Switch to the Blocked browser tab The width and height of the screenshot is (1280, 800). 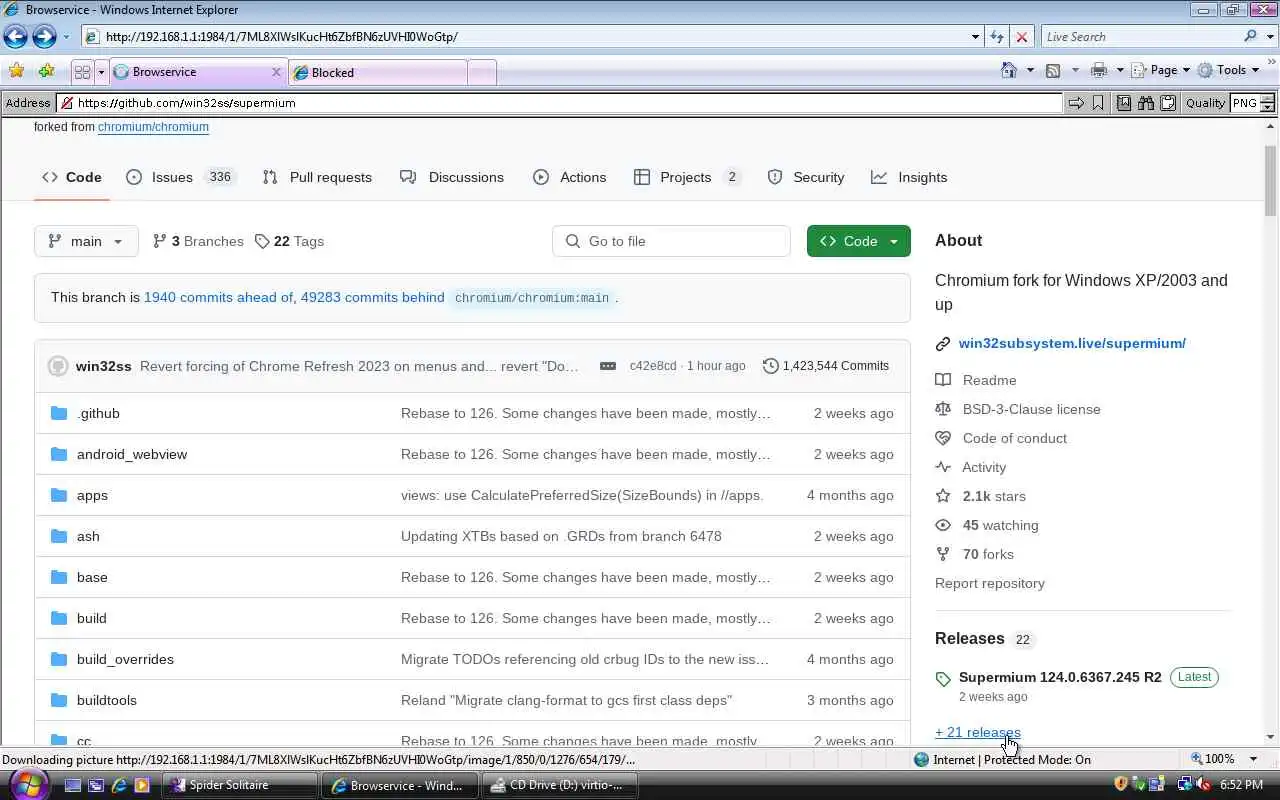point(378,72)
